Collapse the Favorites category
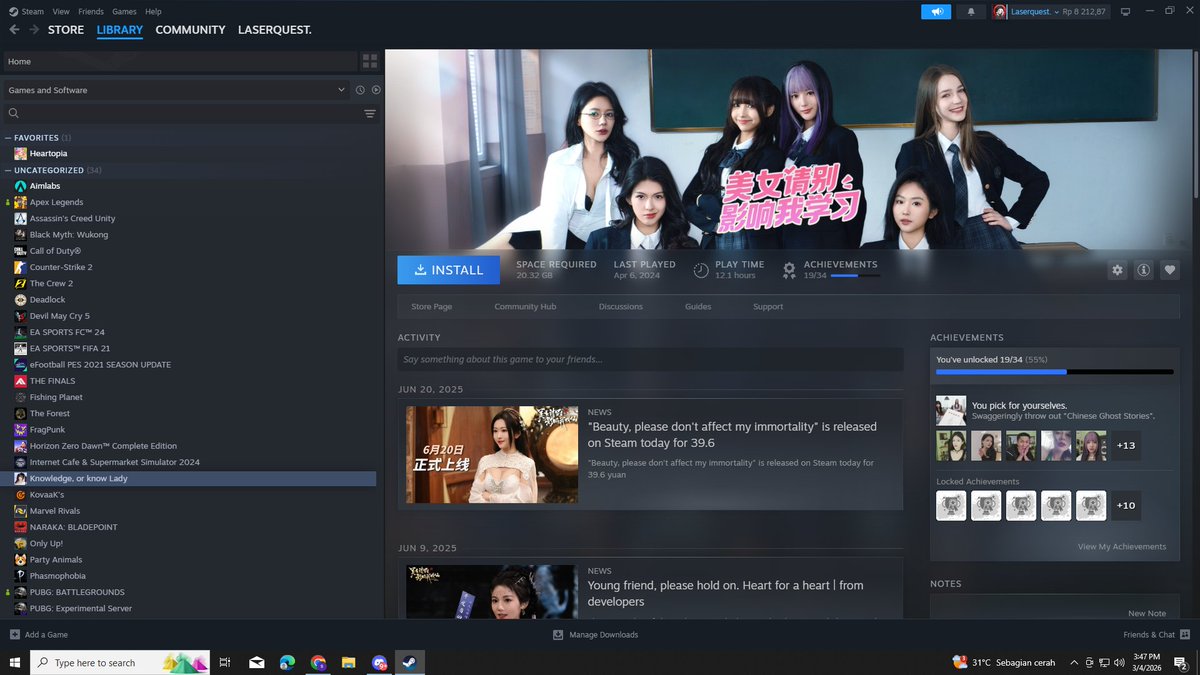This screenshot has height=675, width=1200. click(8, 137)
